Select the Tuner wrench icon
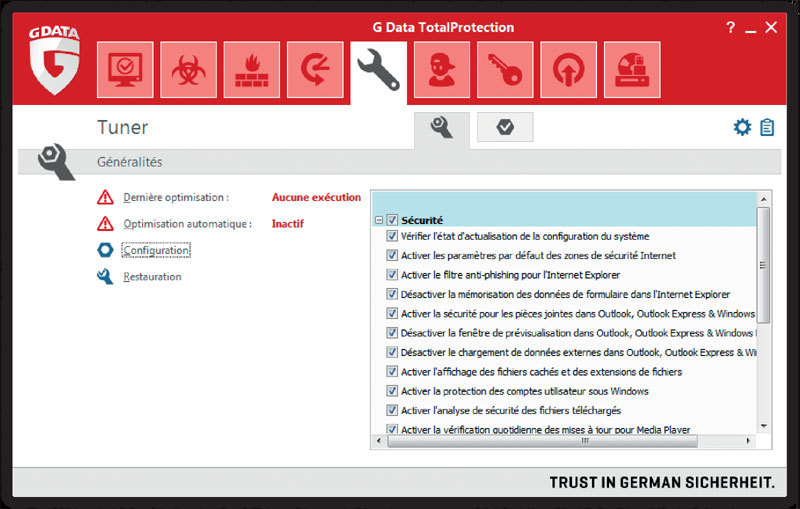Image resolution: width=800 pixels, height=509 pixels. click(379, 70)
